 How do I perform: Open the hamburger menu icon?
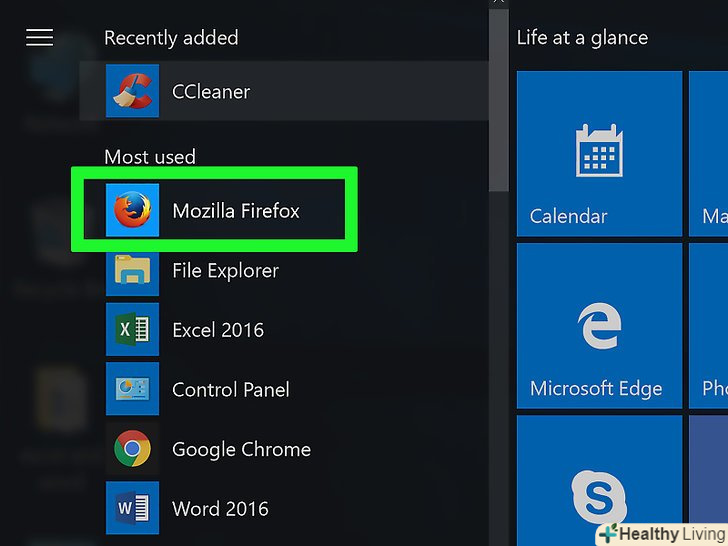point(39,38)
